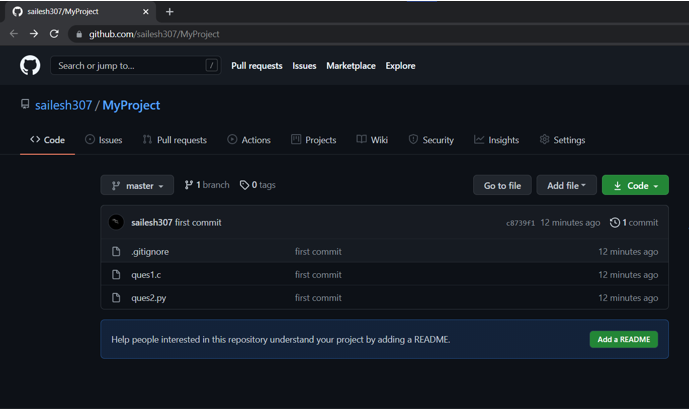This screenshot has height=409, width=689.
Task: Click the Go to file button
Action: coord(502,185)
